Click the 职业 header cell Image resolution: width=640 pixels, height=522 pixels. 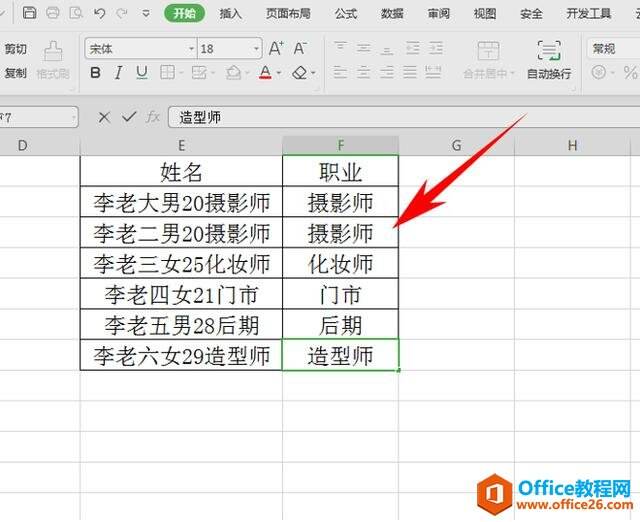[x=340, y=171]
